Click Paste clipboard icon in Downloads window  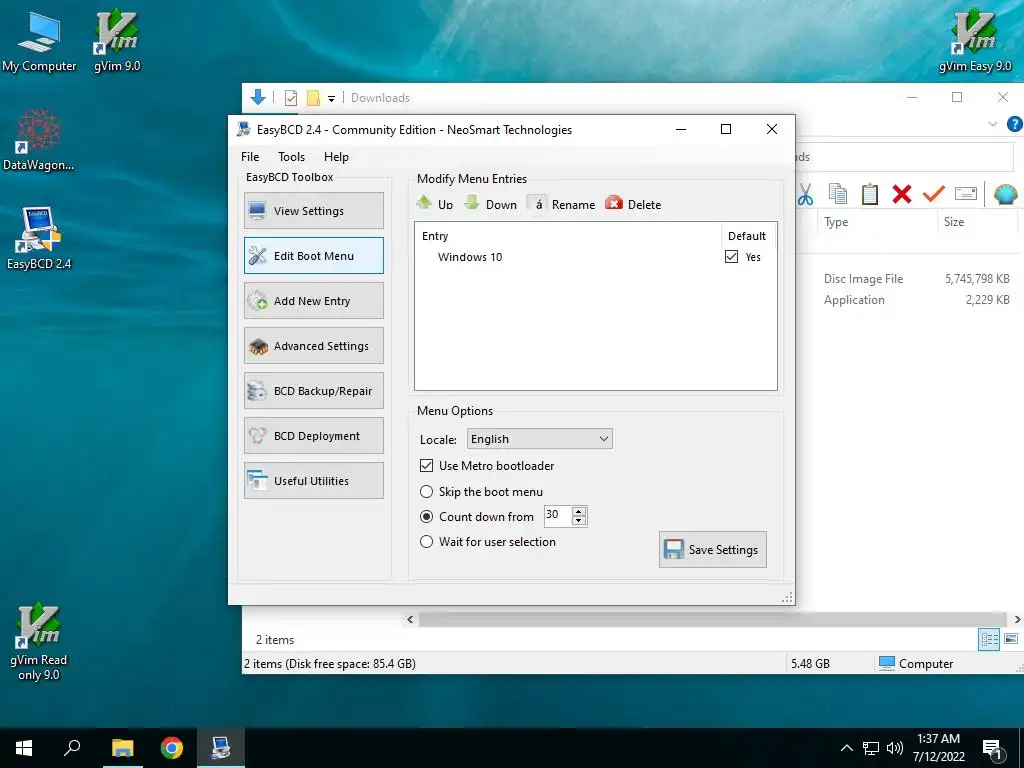[870, 194]
